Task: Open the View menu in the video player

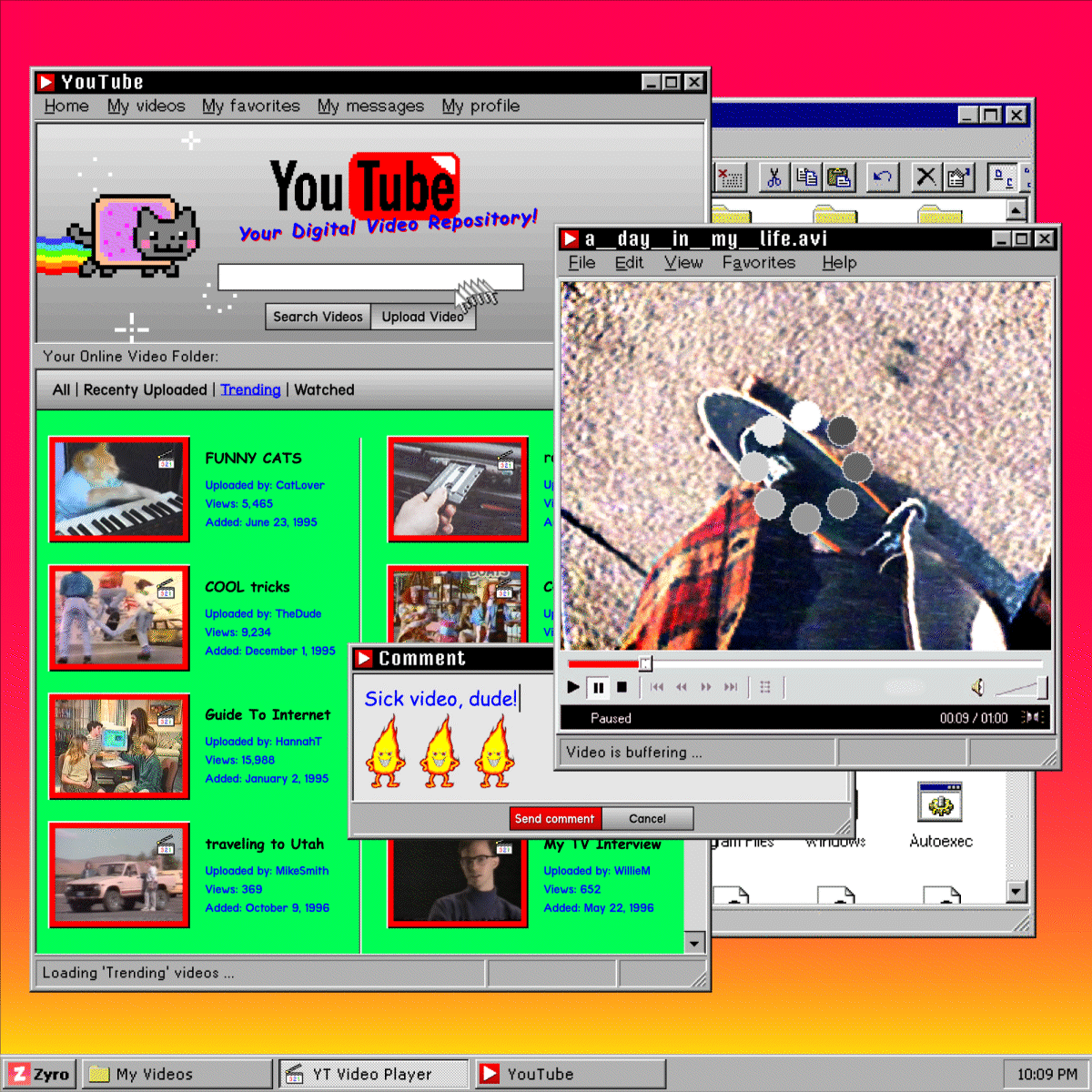Action: coord(683,262)
